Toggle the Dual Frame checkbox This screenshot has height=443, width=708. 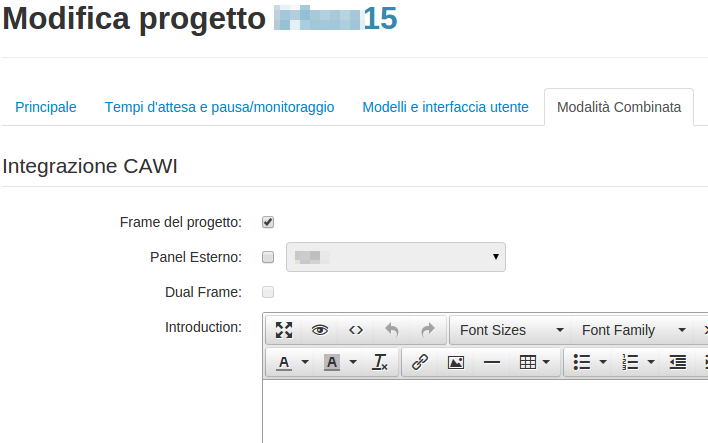click(268, 292)
